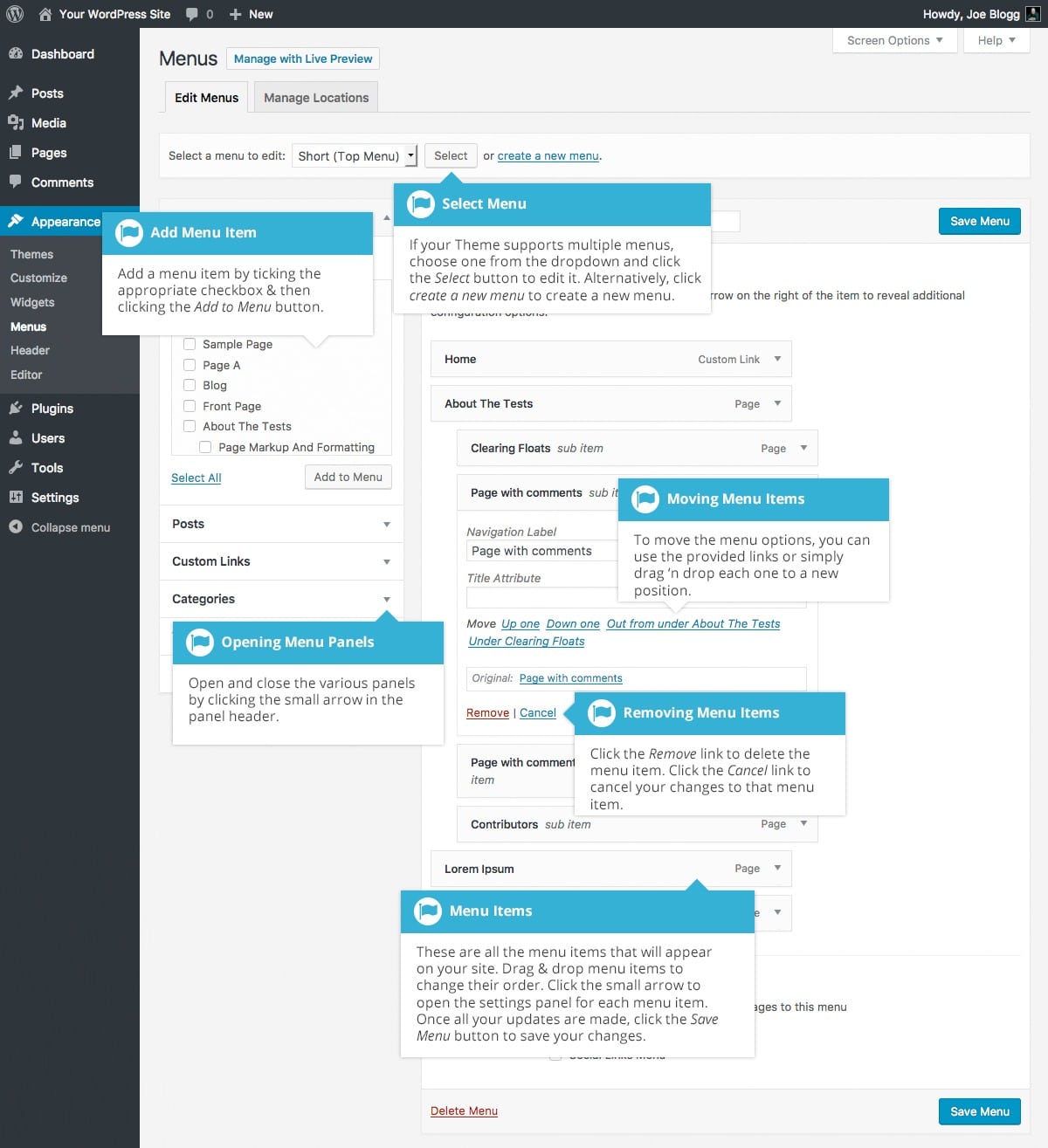Check the Sample Page checkbox
This screenshot has width=1048, height=1148.
coord(190,344)
